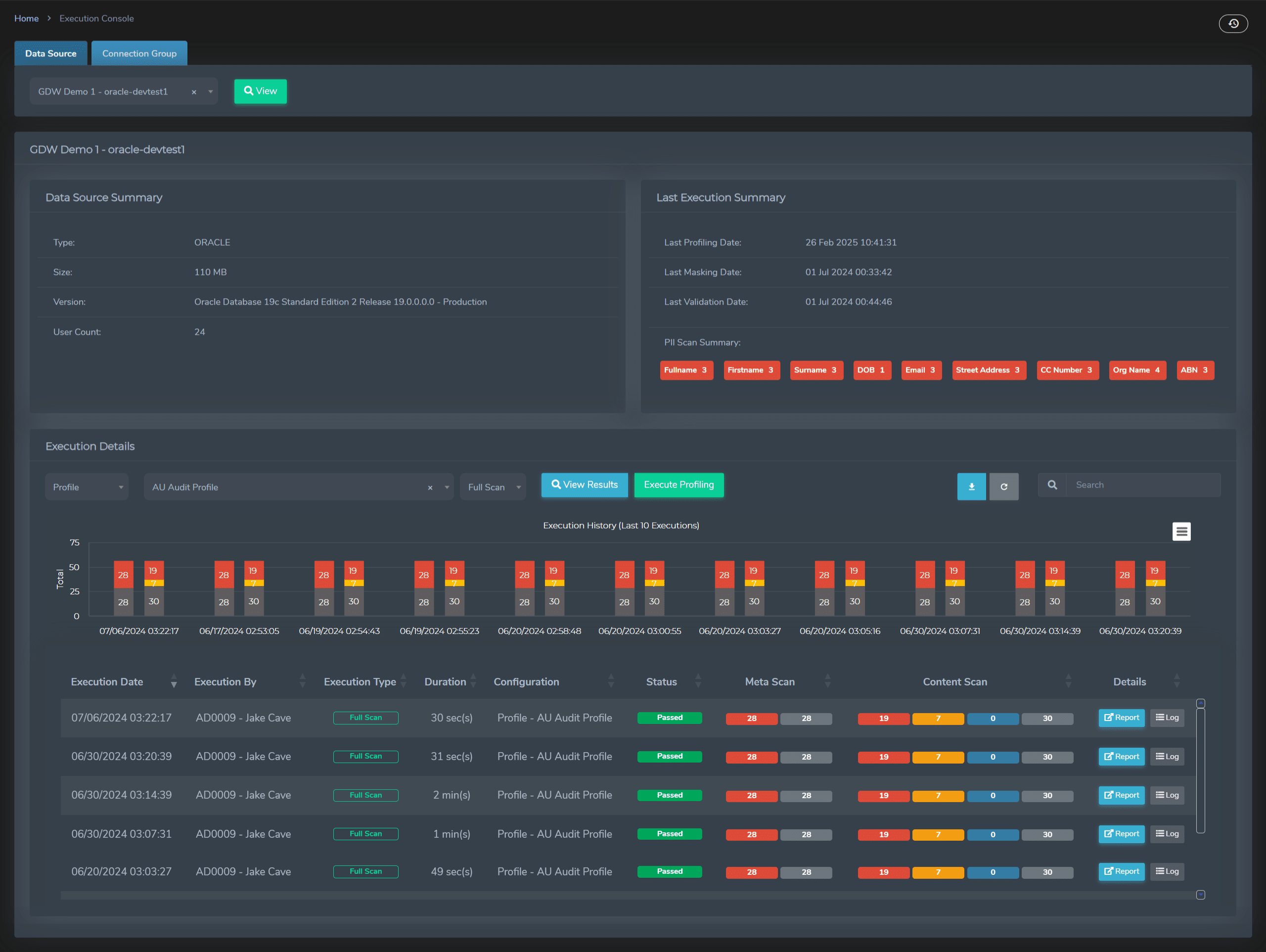Switch to the Connection Group tab
The height and width of the screenshot is (952, 1266).
point(139,52)
